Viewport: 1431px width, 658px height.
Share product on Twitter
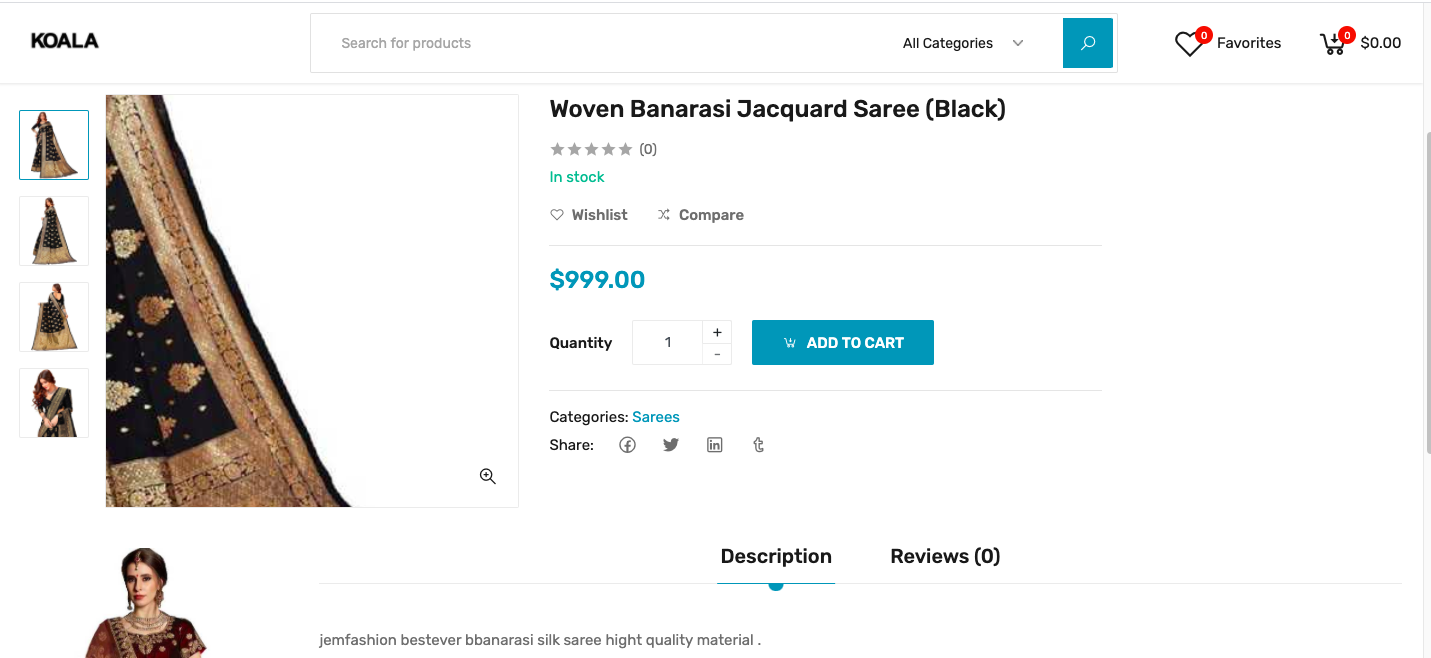(x=671, y=445)
